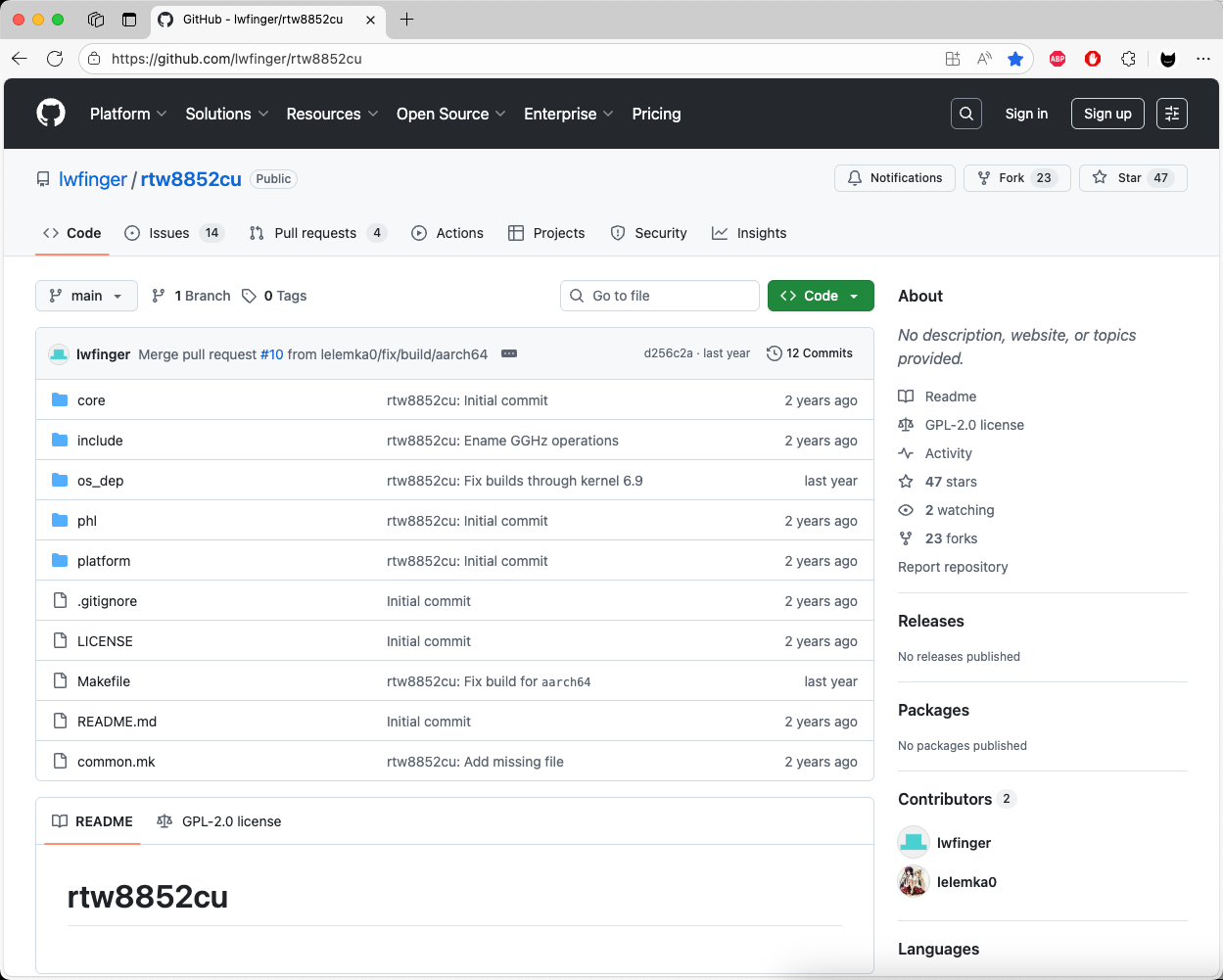Open the 0 Tags link
Viewport: 1223px width, 980px height.
tap(274, 296)
